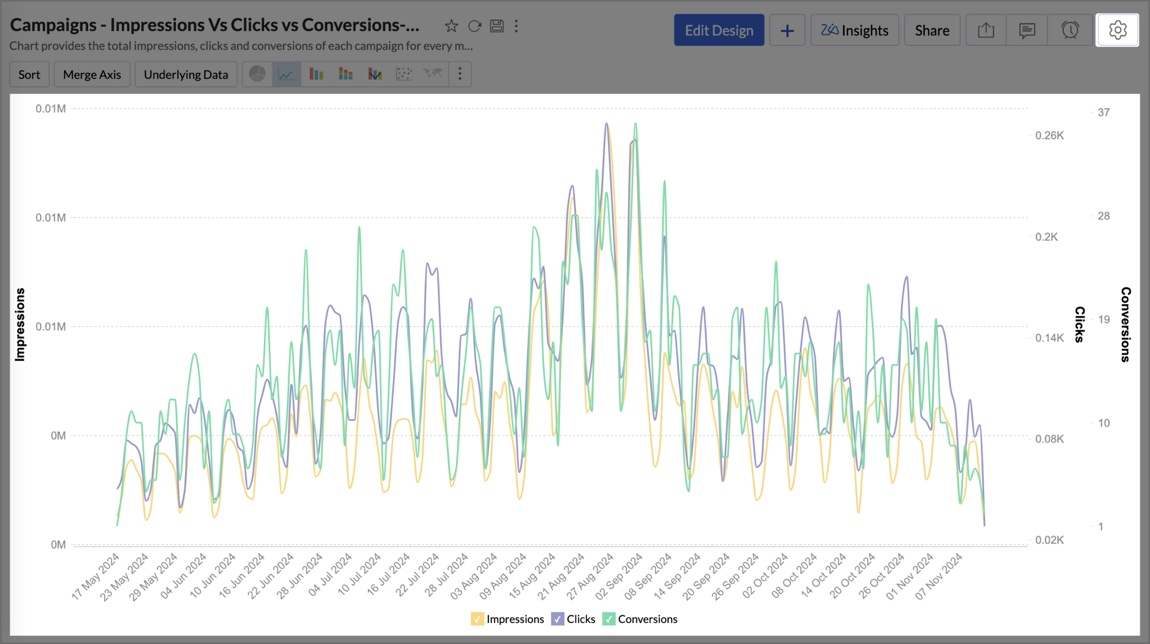The image size is (1150, 644).
Task: Click the save floppy disk icon
Action: [496, 26]
